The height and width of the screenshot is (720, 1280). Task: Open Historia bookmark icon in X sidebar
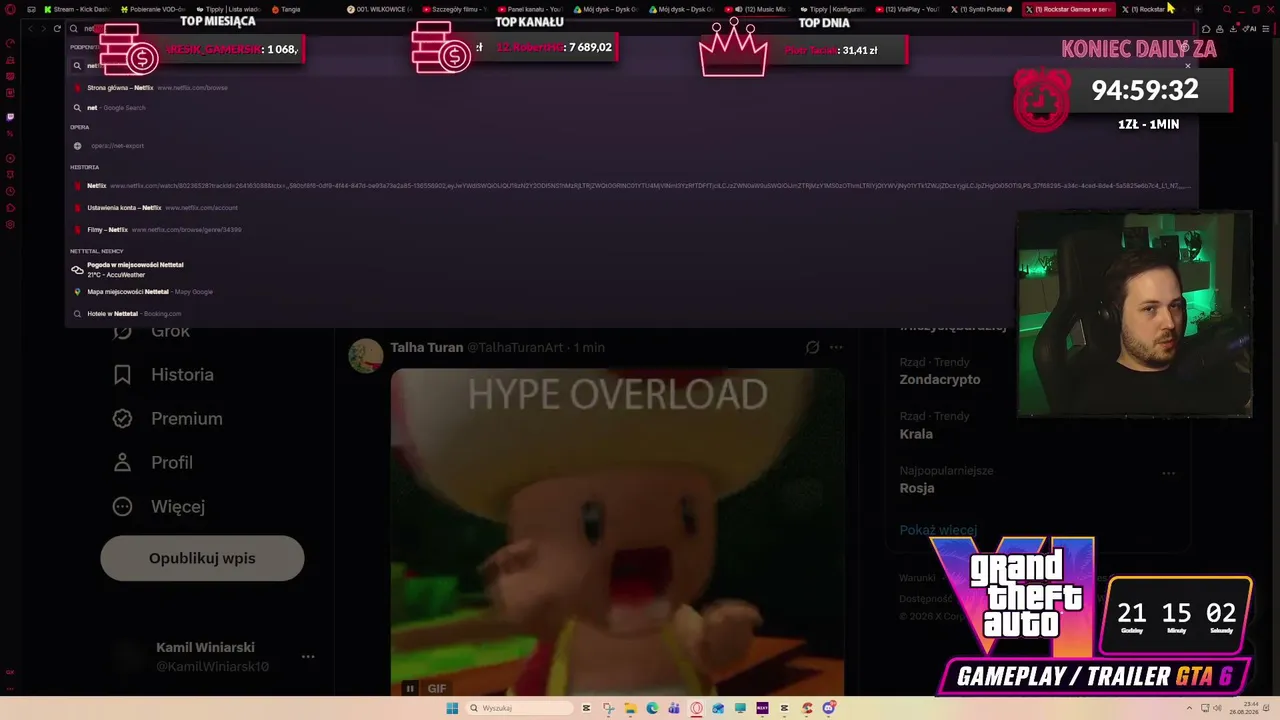(122, 375)
